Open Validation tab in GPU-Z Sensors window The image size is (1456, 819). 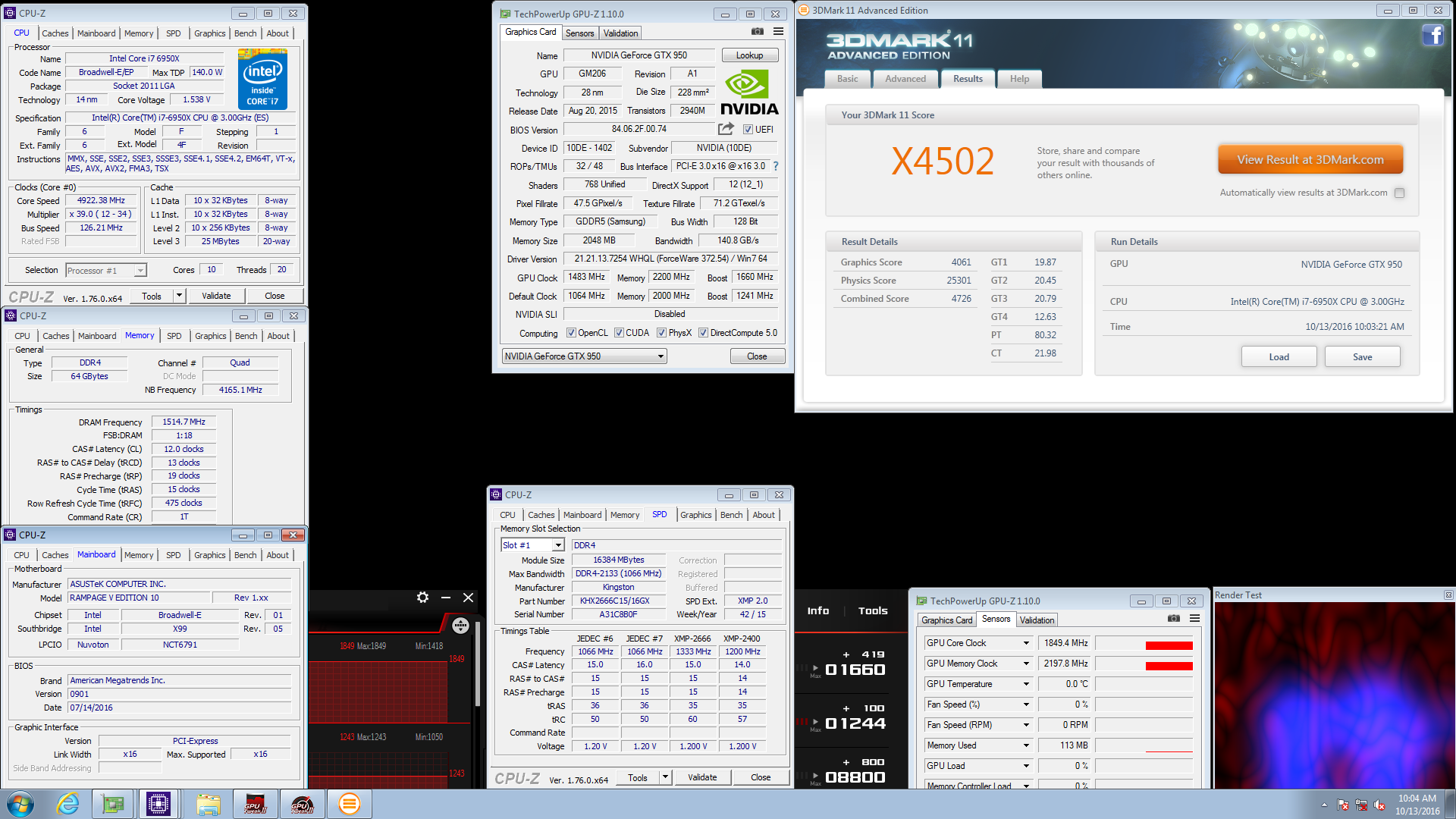[1037, 620]
